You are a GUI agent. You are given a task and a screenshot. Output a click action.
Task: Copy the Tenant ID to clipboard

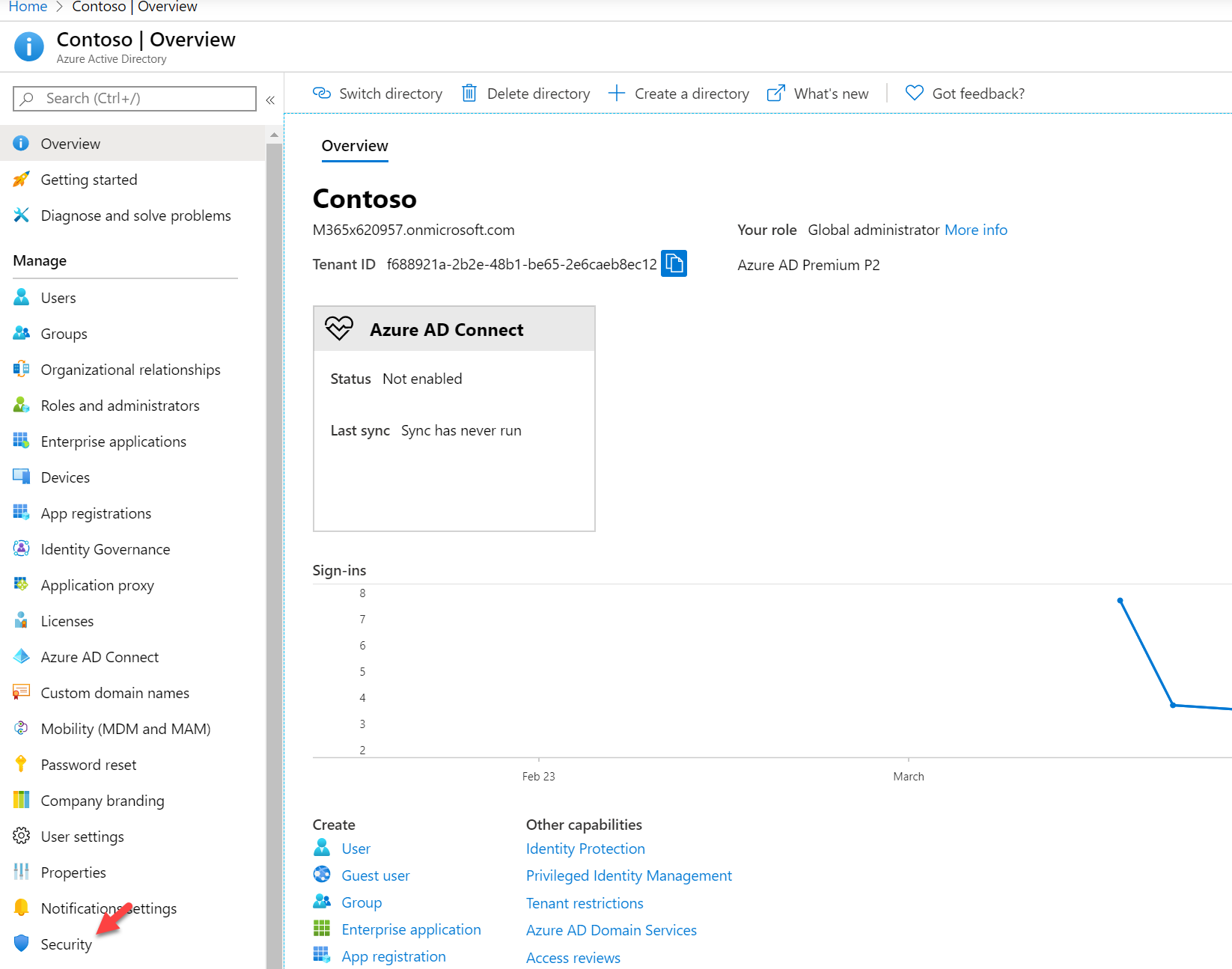point(674,263)
